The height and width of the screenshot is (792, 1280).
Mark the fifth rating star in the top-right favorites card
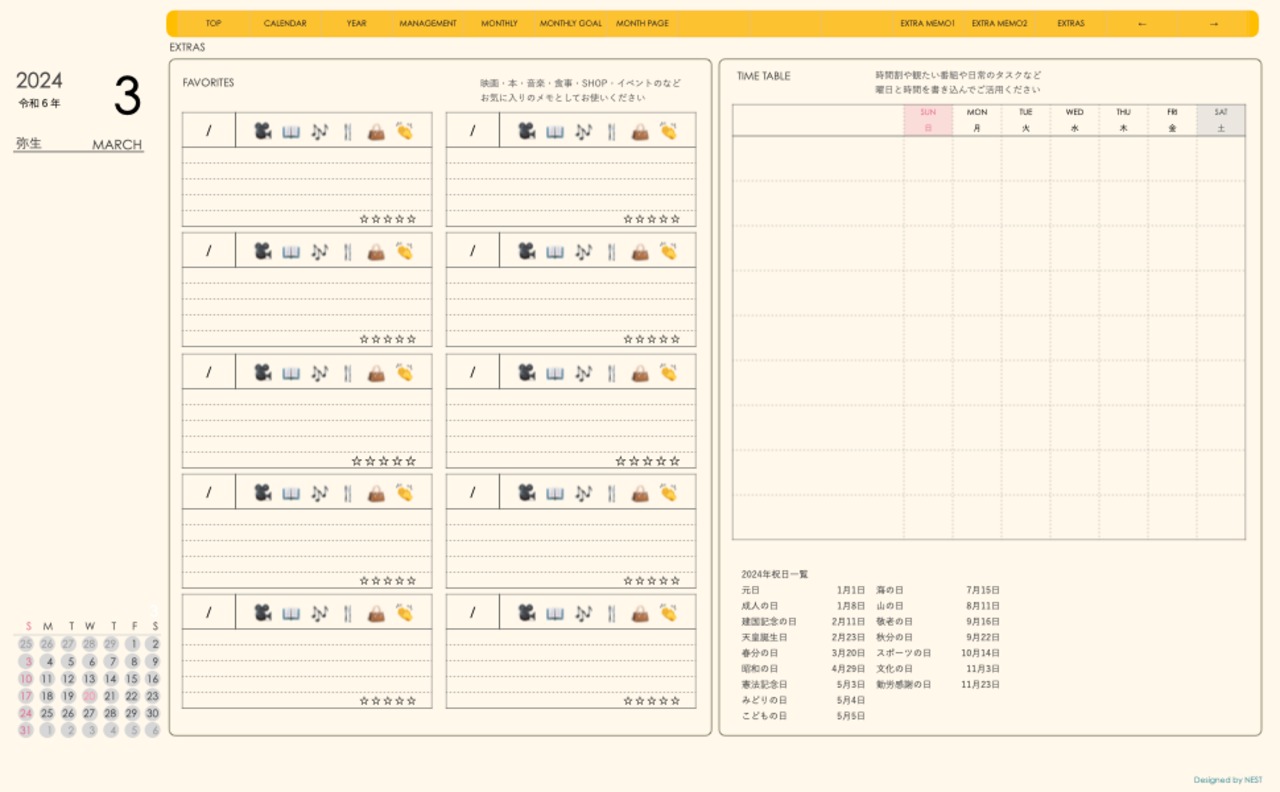coord(676,219)
